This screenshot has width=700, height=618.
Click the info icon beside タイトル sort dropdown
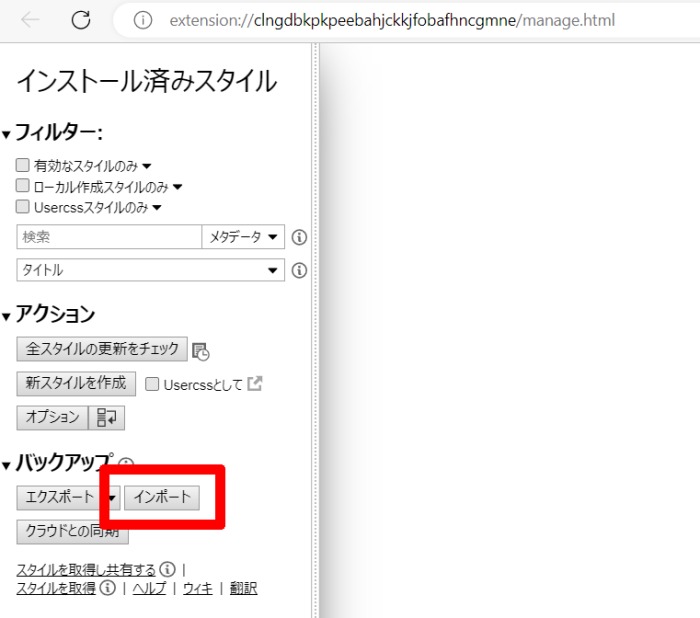coord(299,270)
